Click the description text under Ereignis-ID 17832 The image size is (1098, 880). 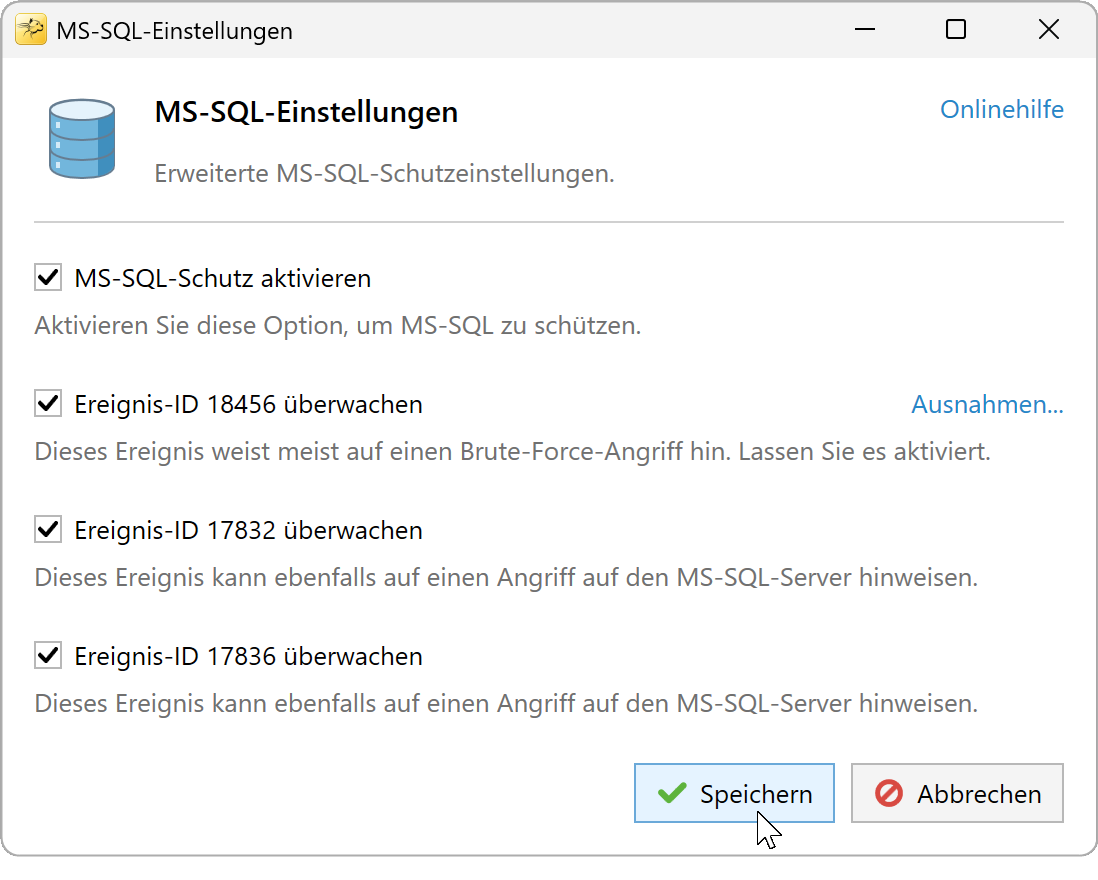pyautogui.click(x=506, y=578)
